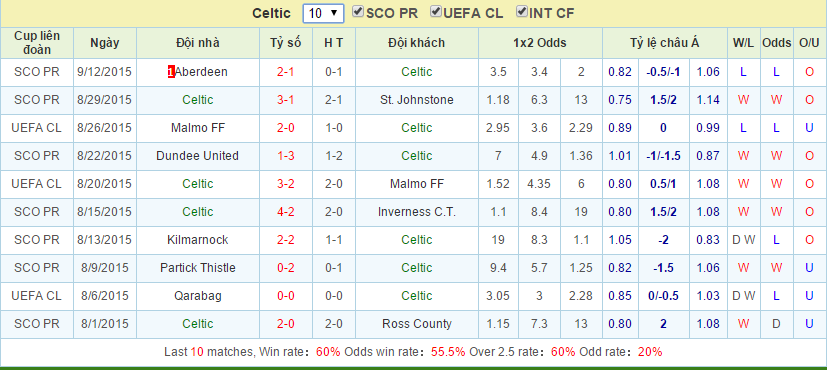Toggle the INT CF checkbox
The image size is (828, 370).
coord(522,12)
